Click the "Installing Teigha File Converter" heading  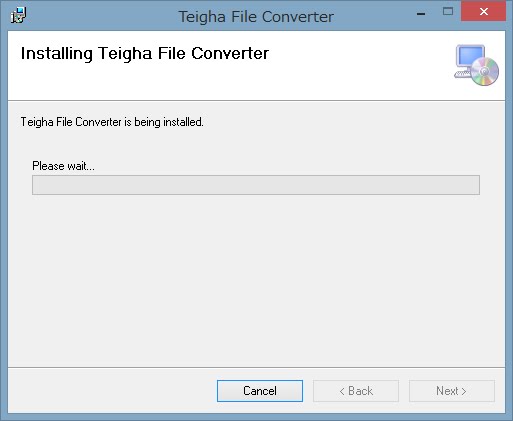coord(145,53)
